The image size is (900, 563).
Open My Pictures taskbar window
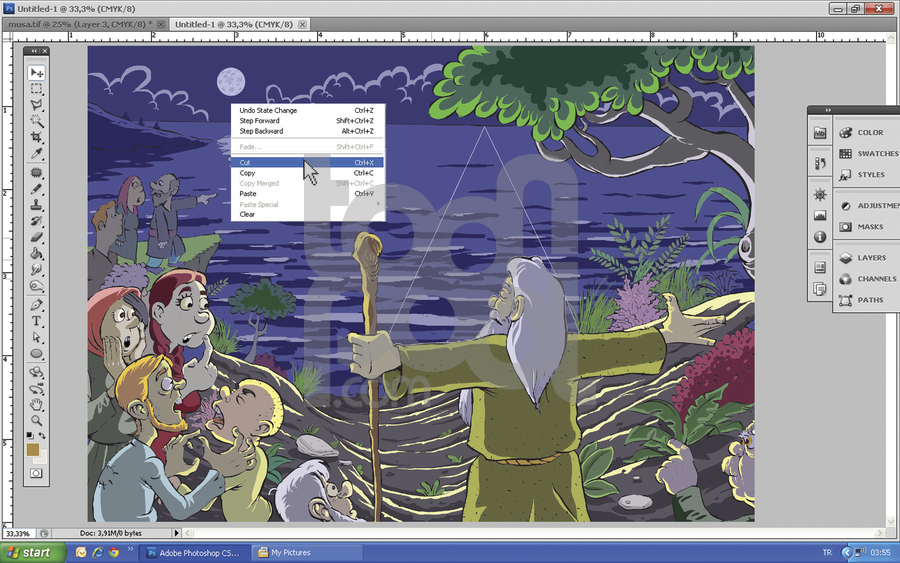point(308,553)
